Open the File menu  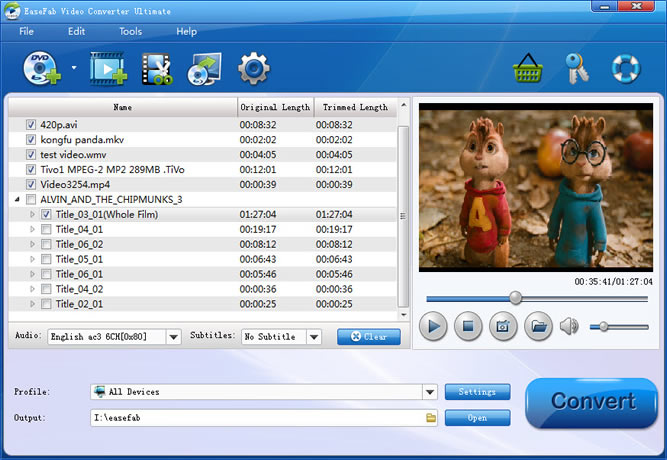pyautogui.click(x=26, y=31)
